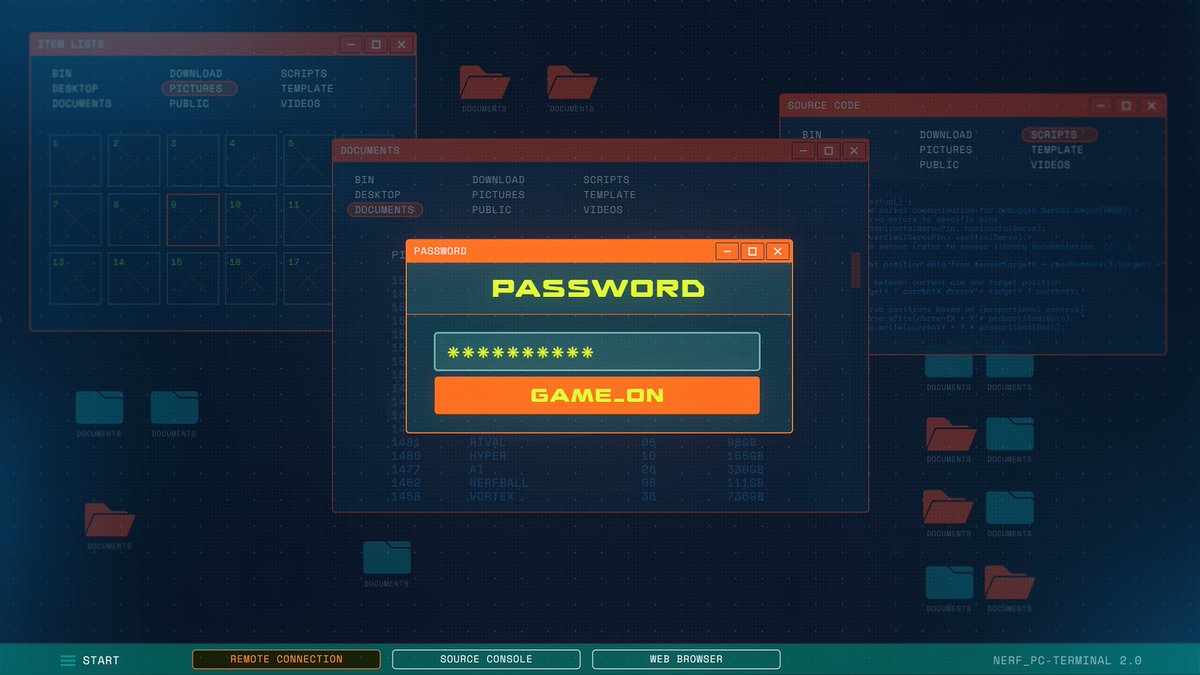Select BIN in the Source Code window
1200x675 pixels.
pos(812,135)
